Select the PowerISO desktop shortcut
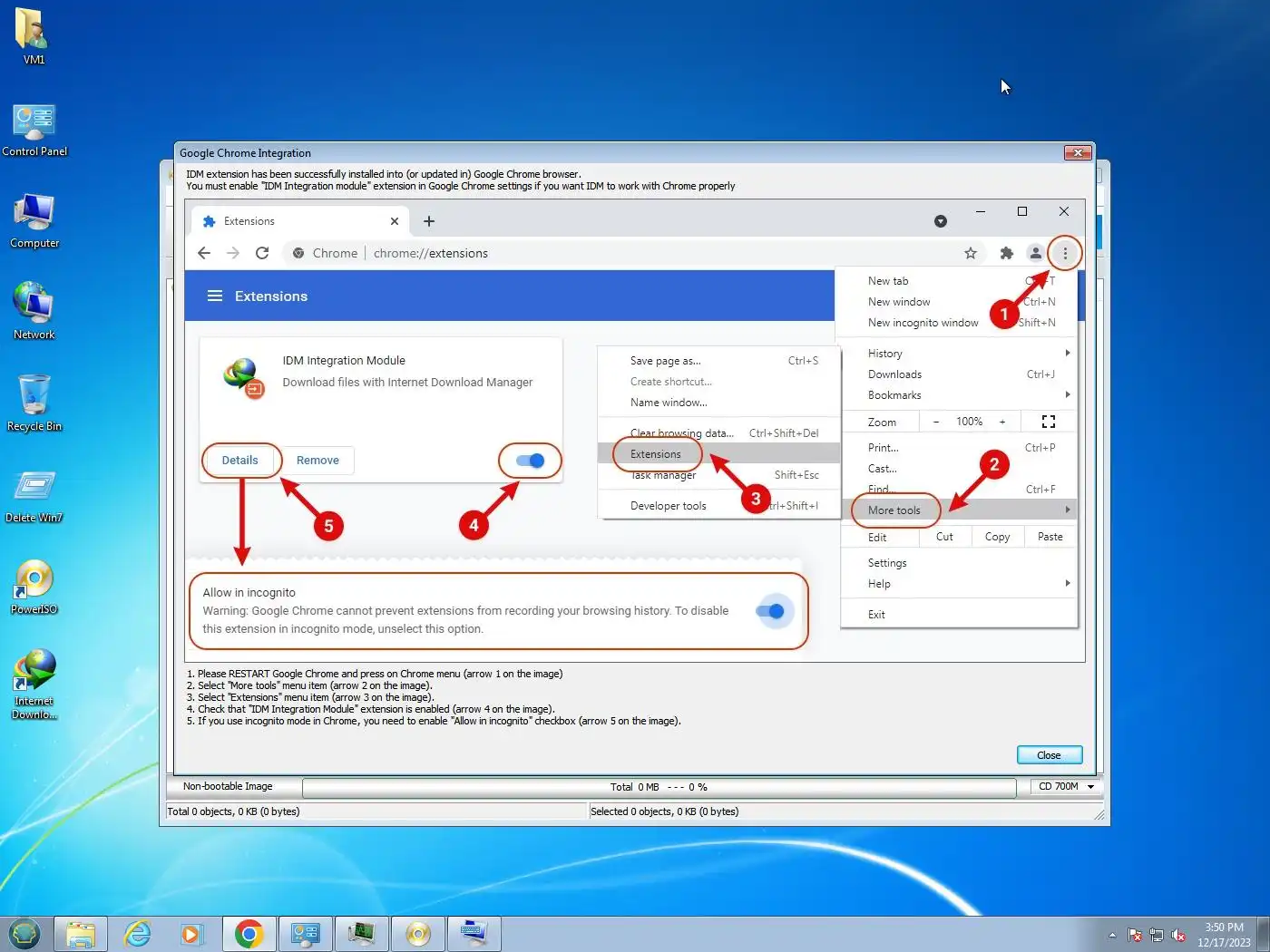1270x952 pixels. click(34, 587)
